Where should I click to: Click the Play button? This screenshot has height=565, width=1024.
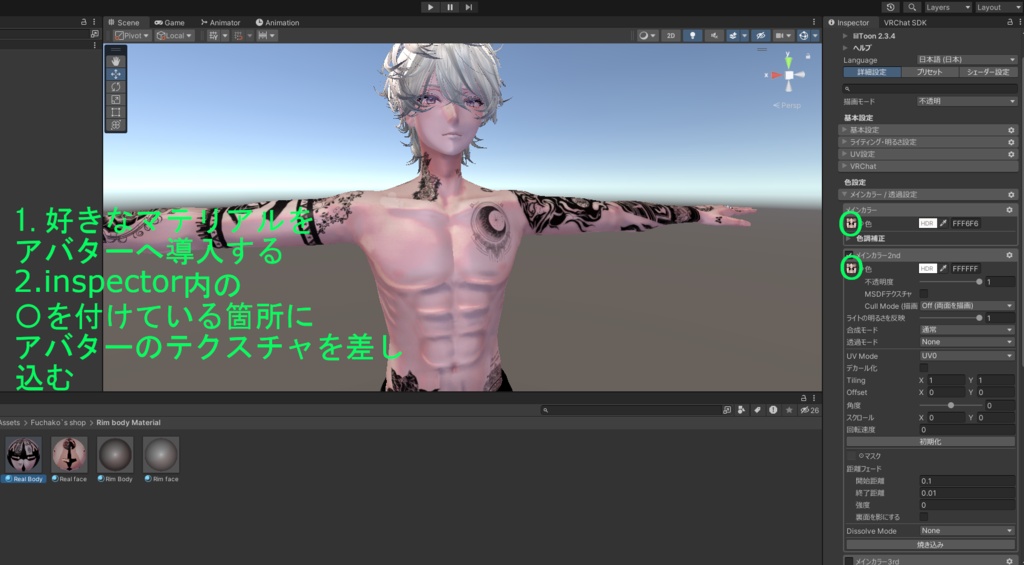[x=430, y=7]
